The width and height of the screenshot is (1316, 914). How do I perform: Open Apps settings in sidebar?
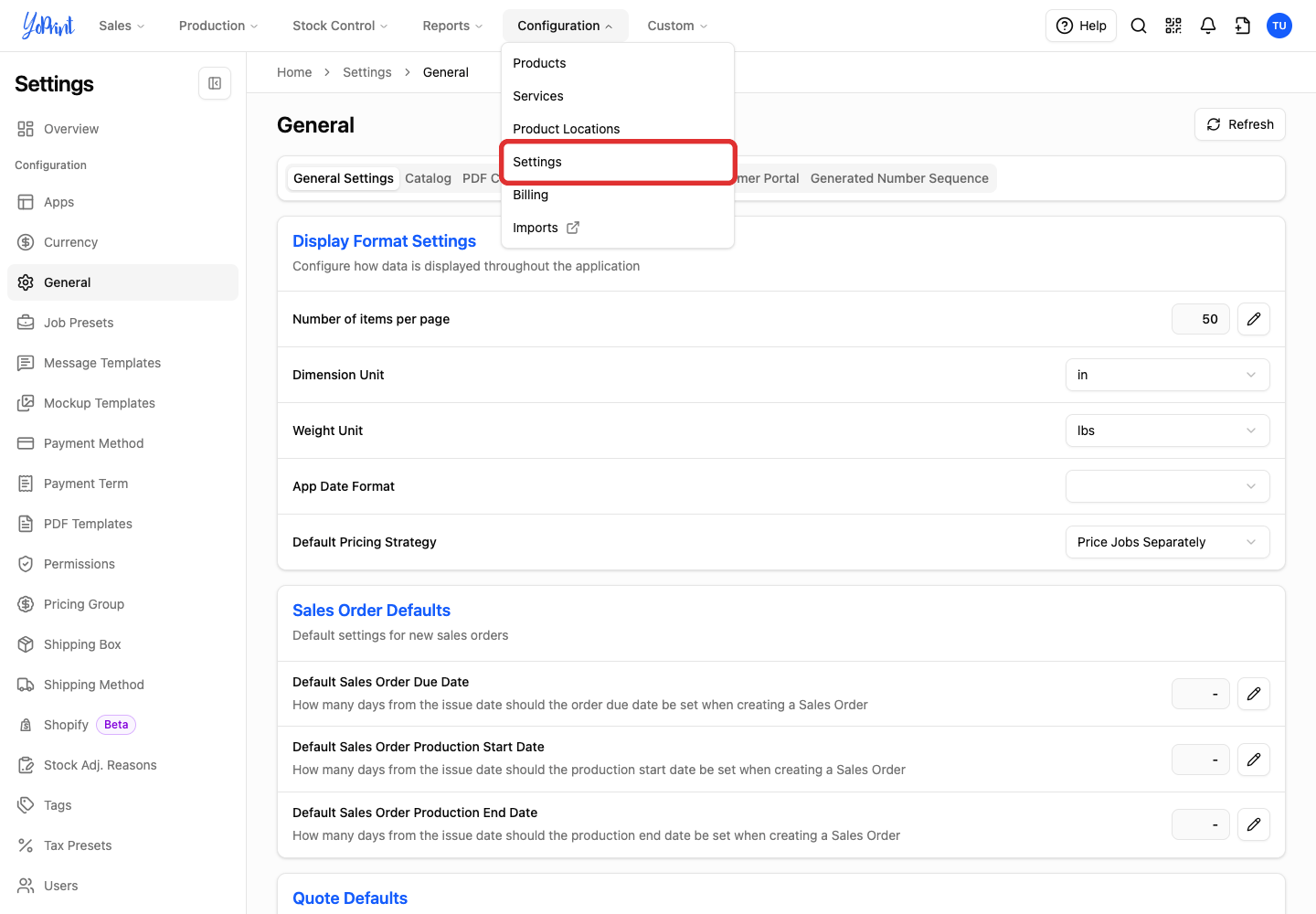[122, 202]
